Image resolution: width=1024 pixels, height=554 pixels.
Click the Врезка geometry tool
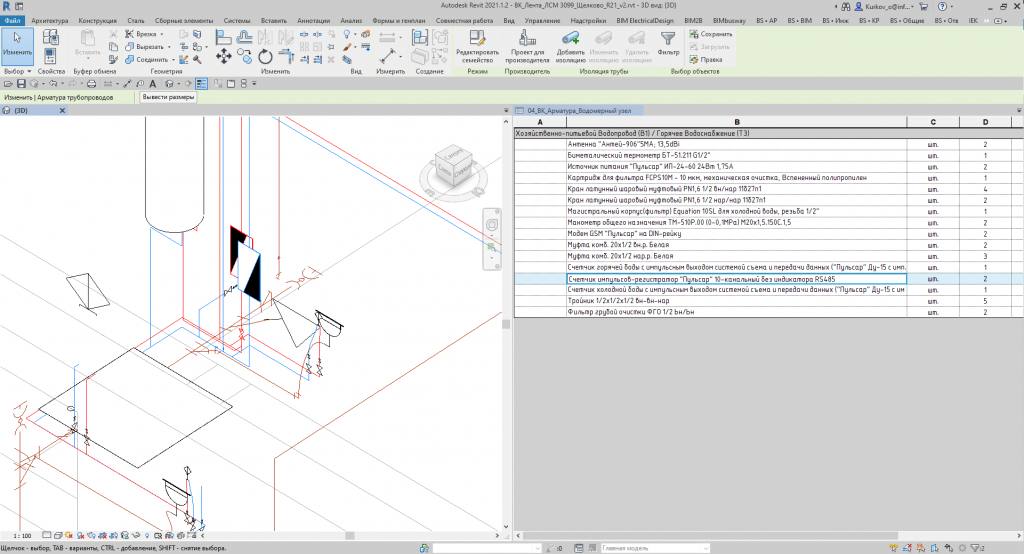click(141, 34)
